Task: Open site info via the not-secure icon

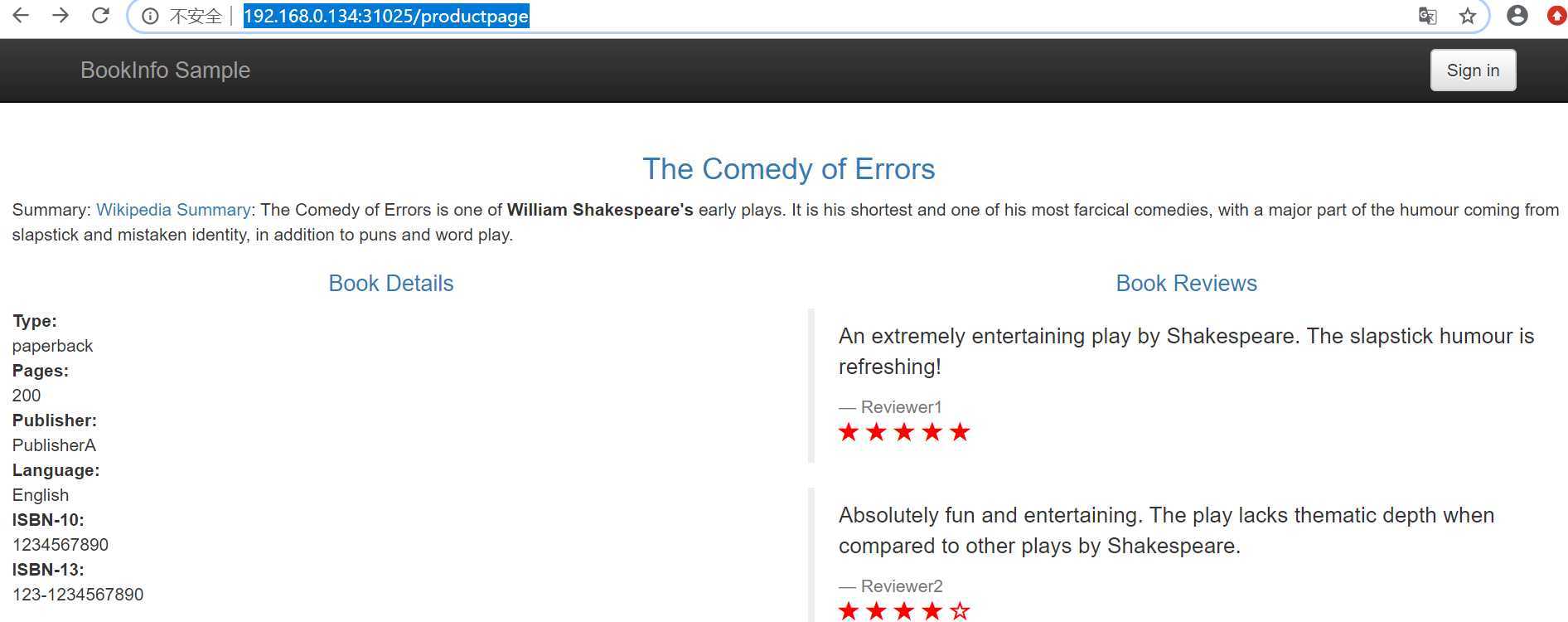Action: coord(150,16)
